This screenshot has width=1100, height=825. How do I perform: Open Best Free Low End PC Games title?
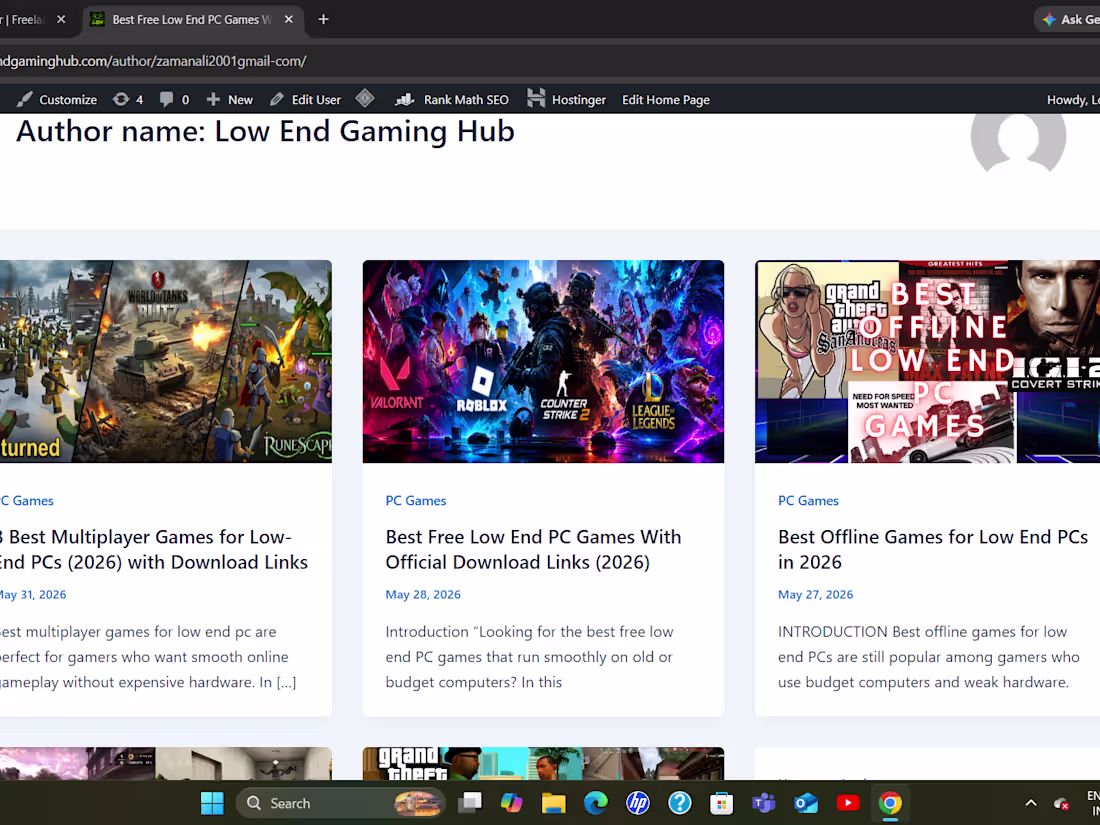[x=533, y=549]
